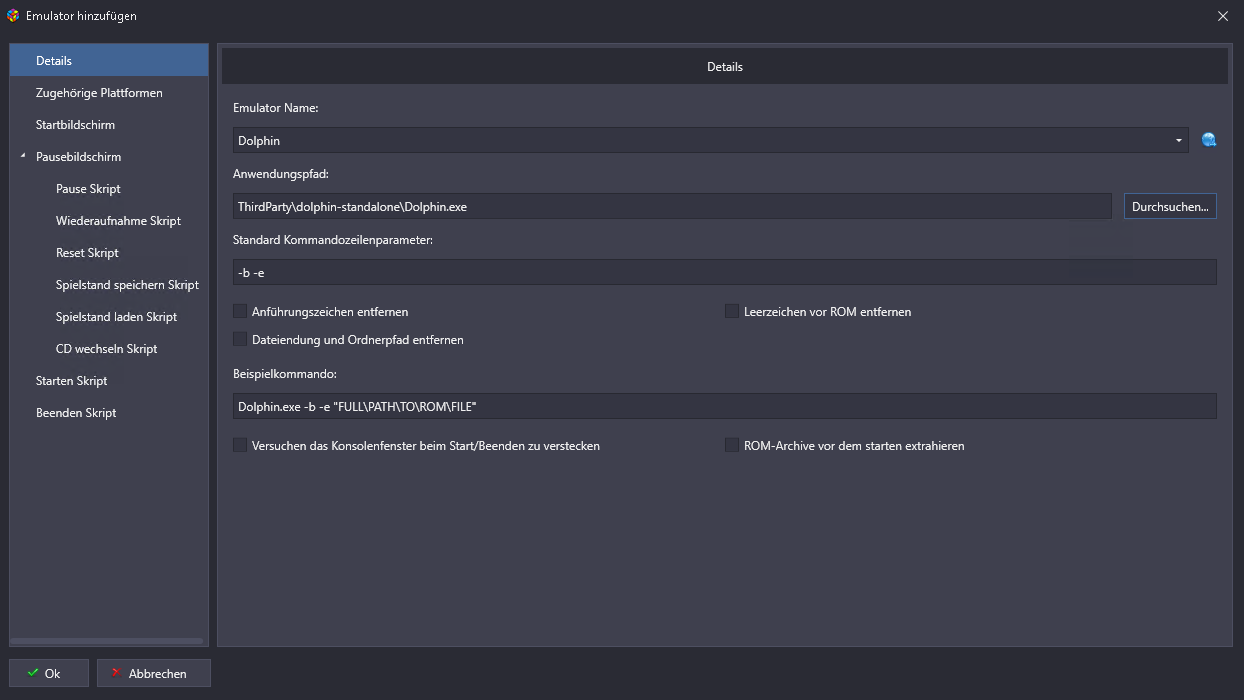Viewport: 1244px width, 700px height.
Task: Confirm with the Ok button
Action: [49, 673]
